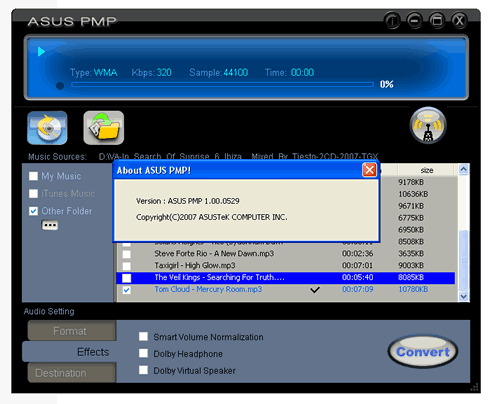
Task: Click the window resize grip corner
Action: [474, 387]
